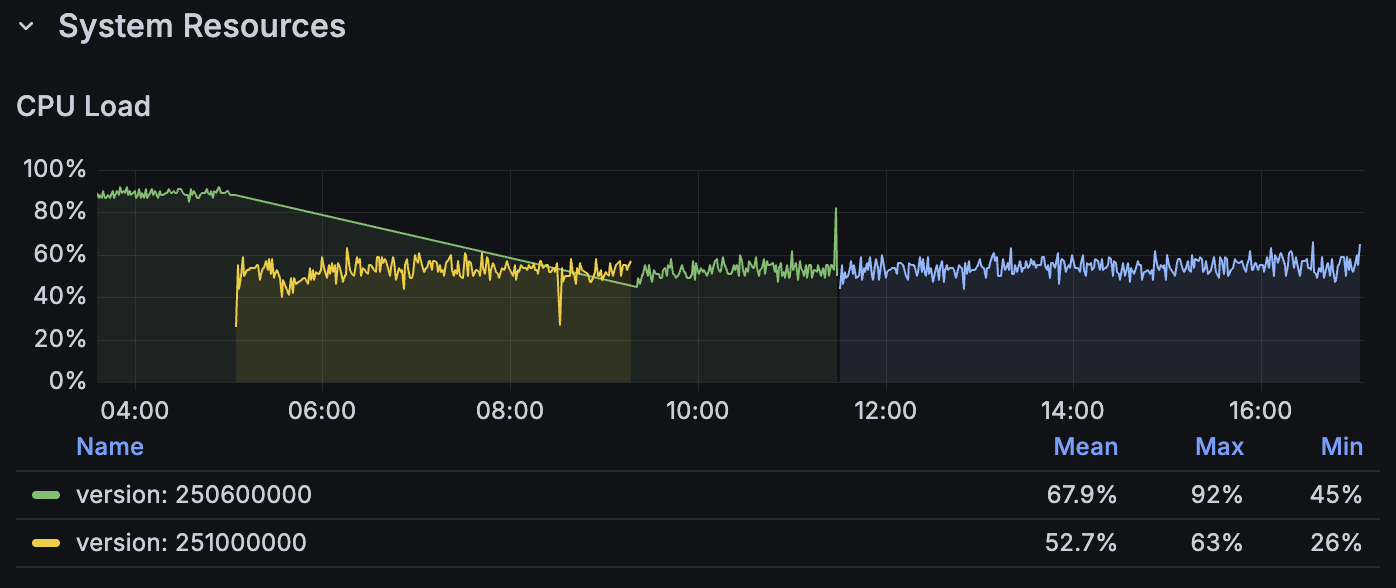The image size is (1396, 588).
Task: Click the yellow series sharp drop after 05:00
Action: [x=236, y=322]
